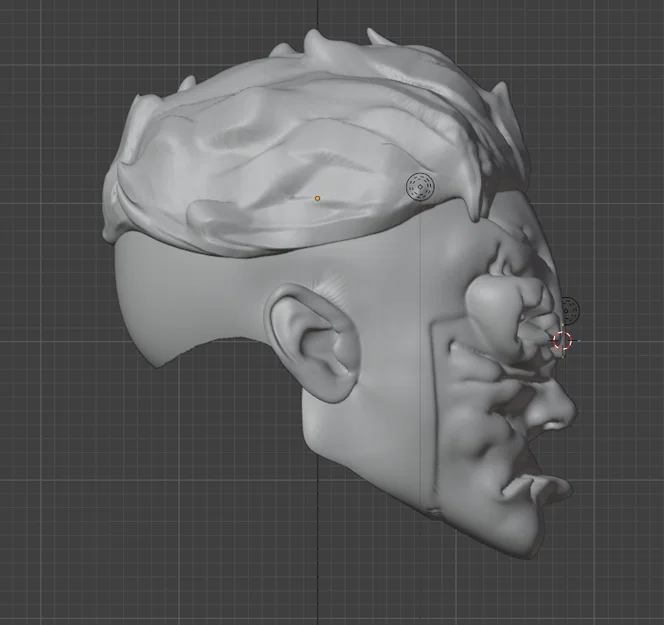Click the red-white 3D cursor
Screen dimensions: 664x625
click(562, 340)
